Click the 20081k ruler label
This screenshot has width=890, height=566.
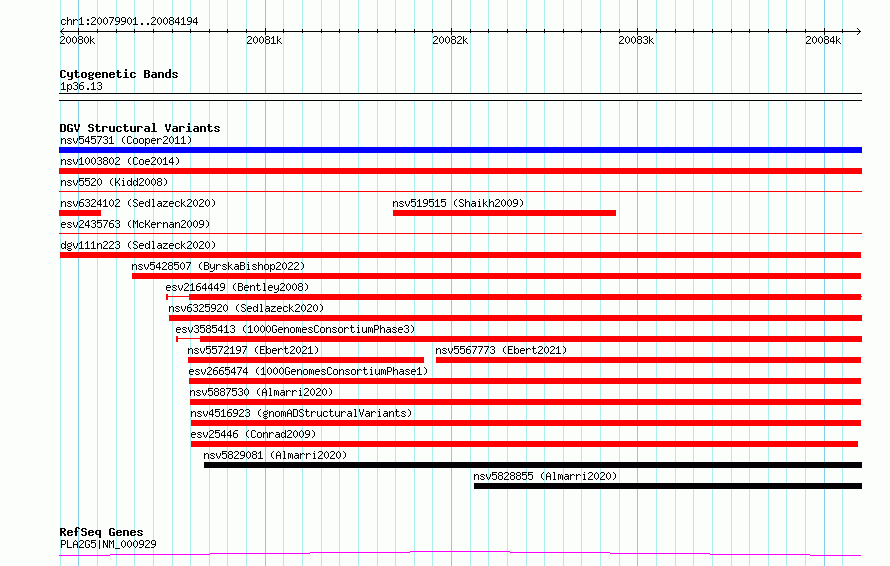click(264, 40)
